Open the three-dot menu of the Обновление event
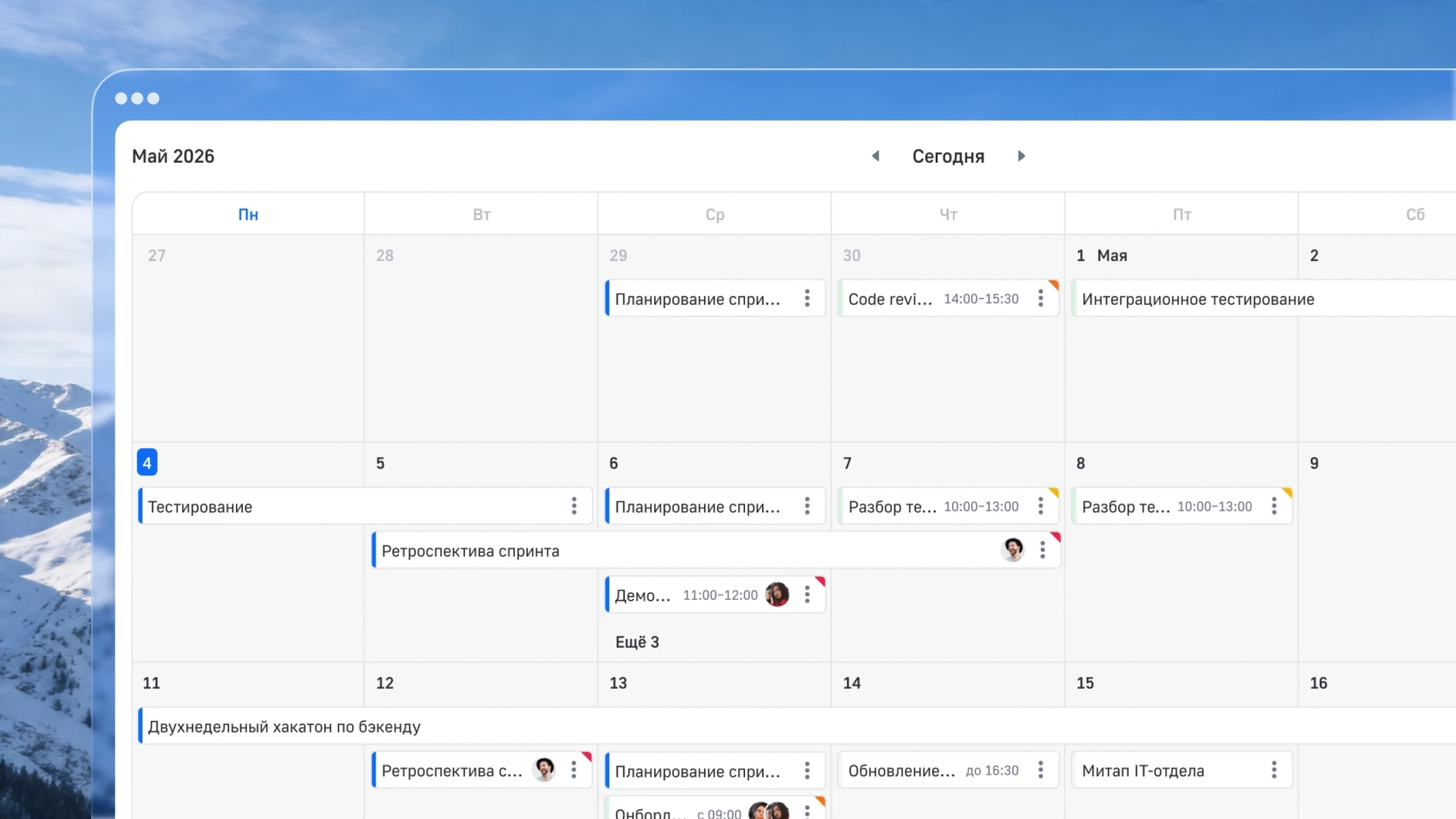The width and height of the screenshot is (1456, 819). pyautogui.click(x=1040, y=769)
